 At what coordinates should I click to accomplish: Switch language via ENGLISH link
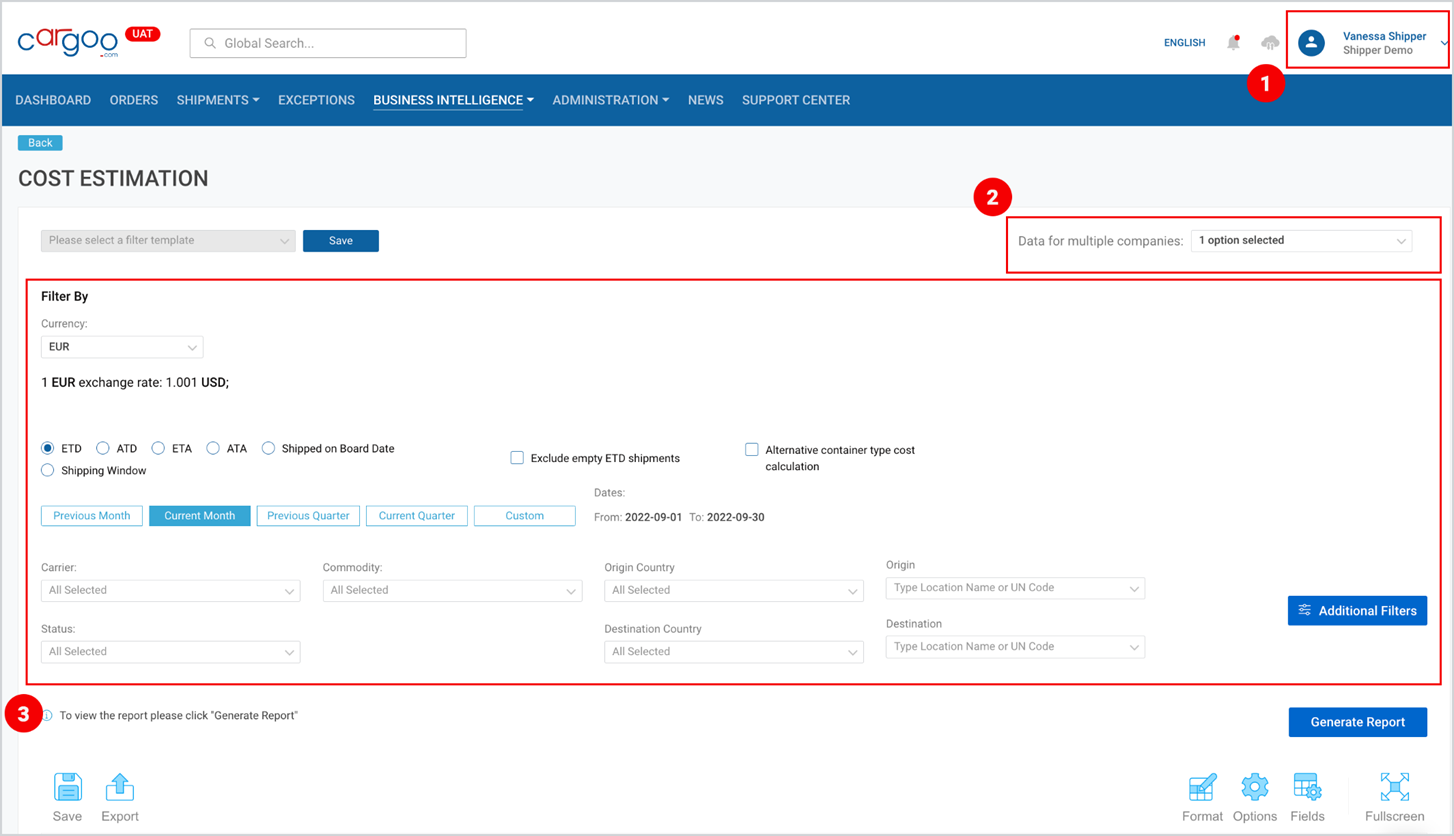(x=1185, y=43)
